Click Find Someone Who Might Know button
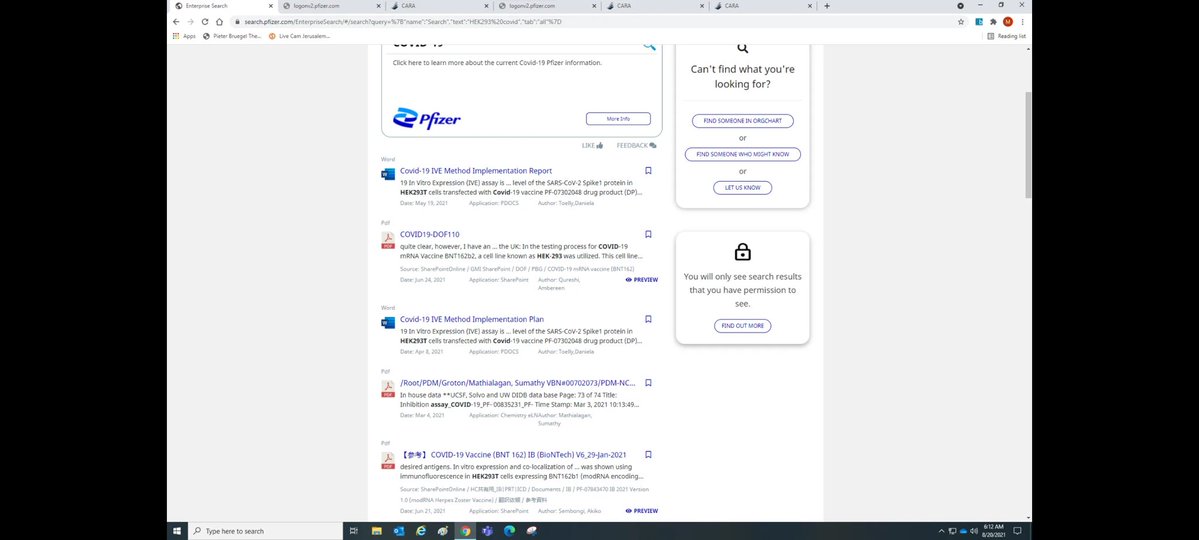The height and width of the screenshot is (540, 1199). pos(742,154)
